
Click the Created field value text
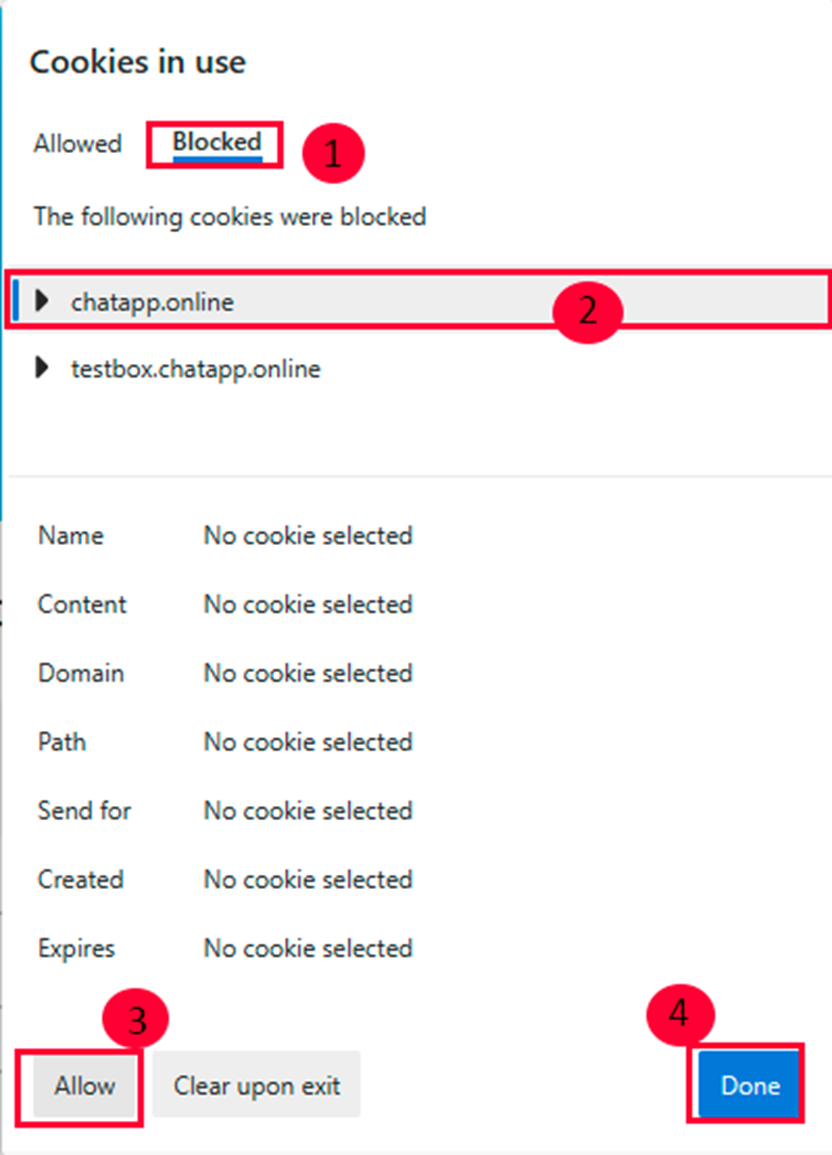pos(308,880)
